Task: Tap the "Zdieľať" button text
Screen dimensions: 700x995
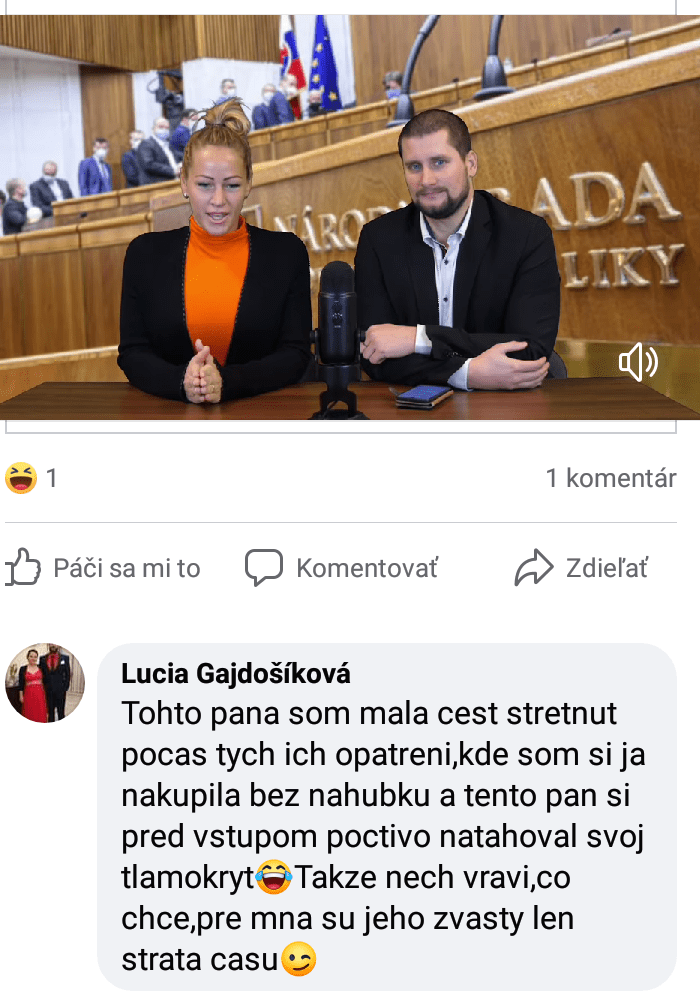Action: coord(607,568)
